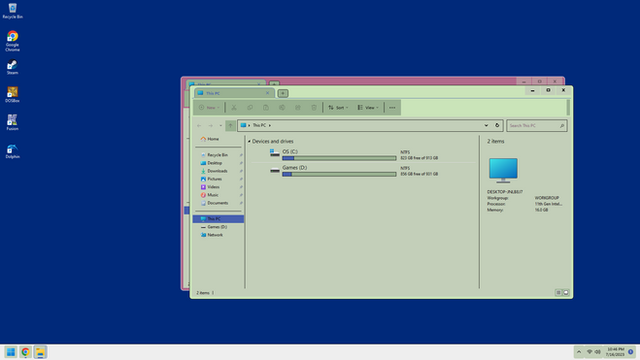The height and width of the screenshot is (360, 640).
Task: Click the Up arrow navigation button
Action: point(230,125)
